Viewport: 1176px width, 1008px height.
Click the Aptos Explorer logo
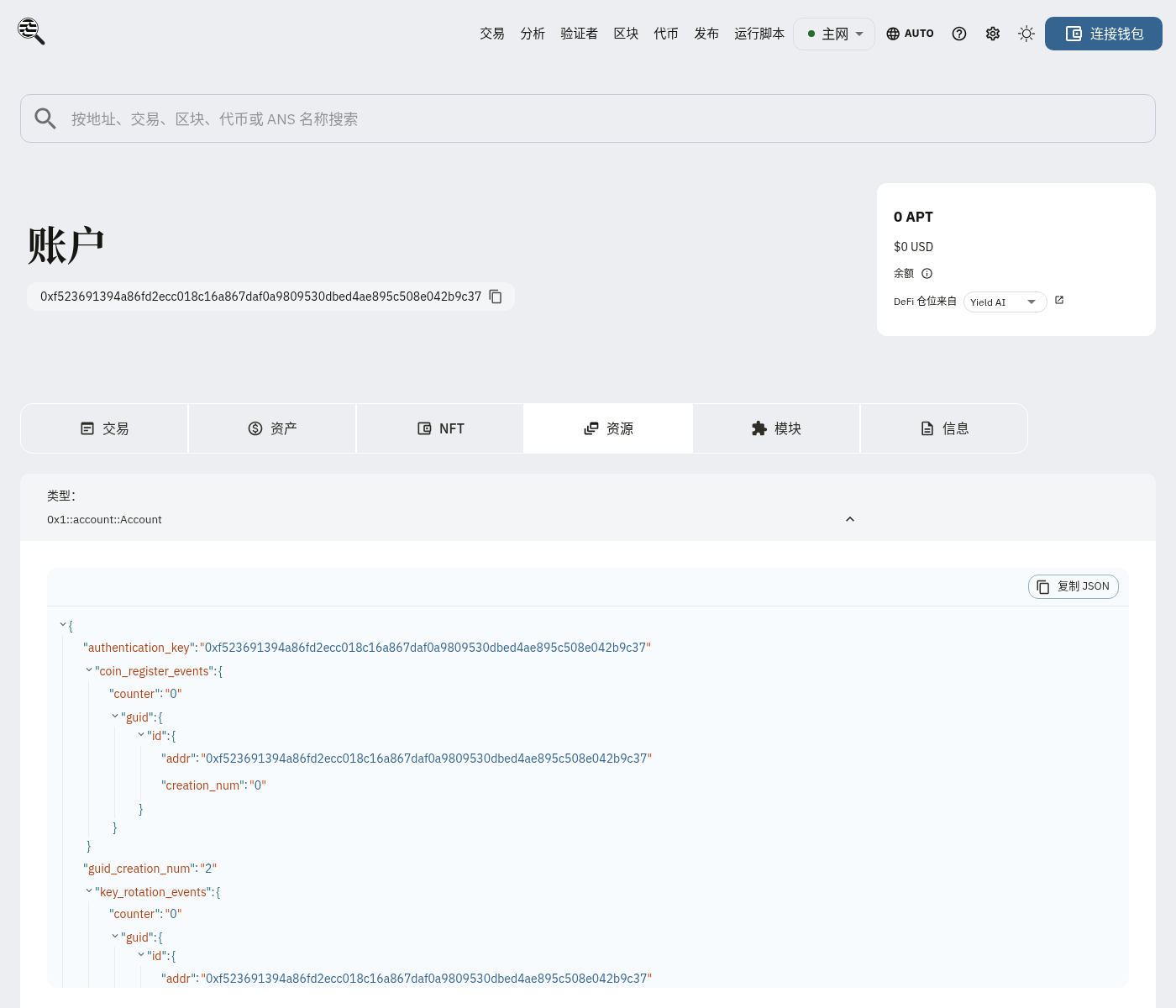31,31
